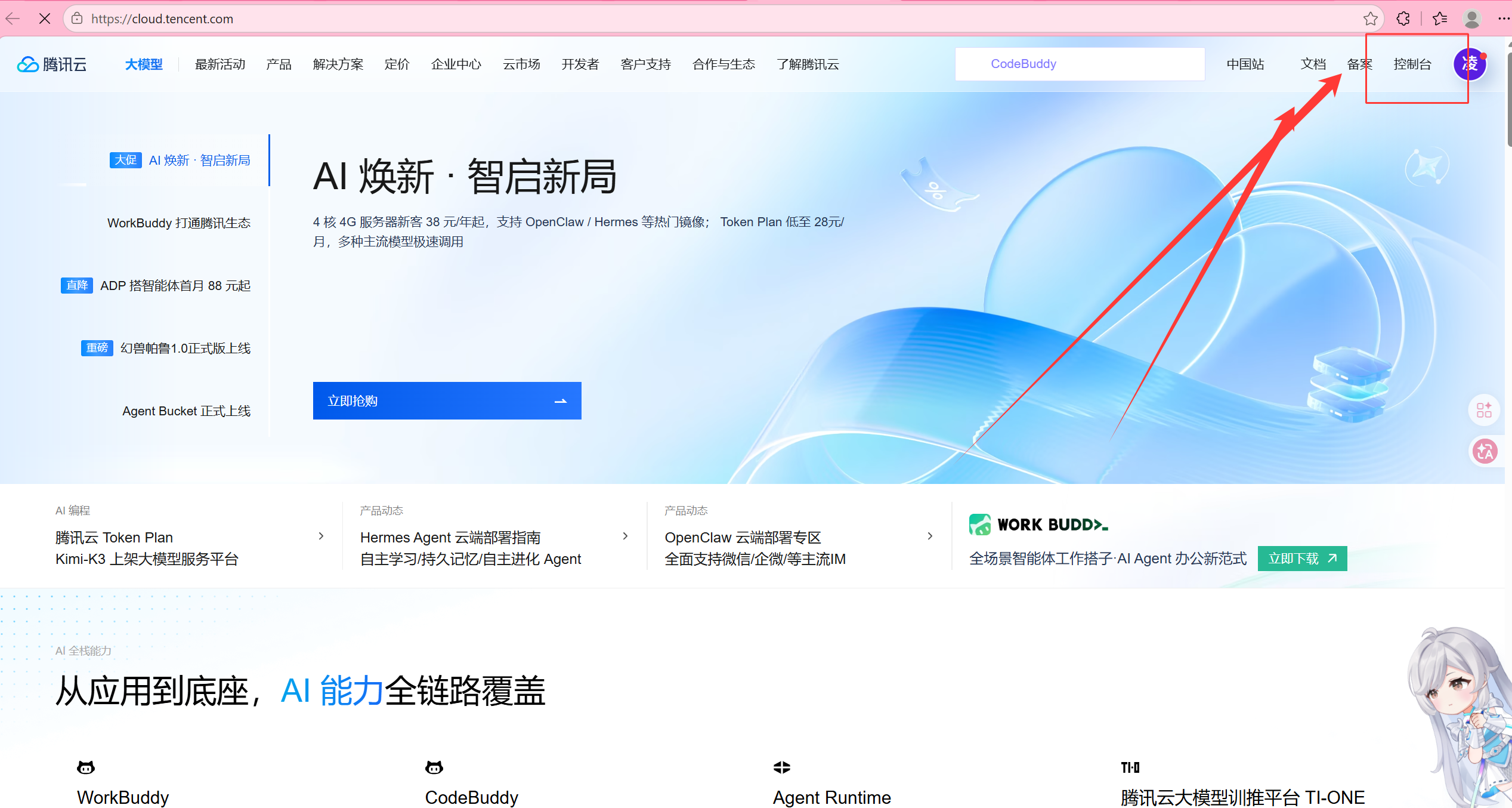Select the Agent Bucket 正式上线 banner tab
Screen dimensions: 1512x808
tap(187, 411)
